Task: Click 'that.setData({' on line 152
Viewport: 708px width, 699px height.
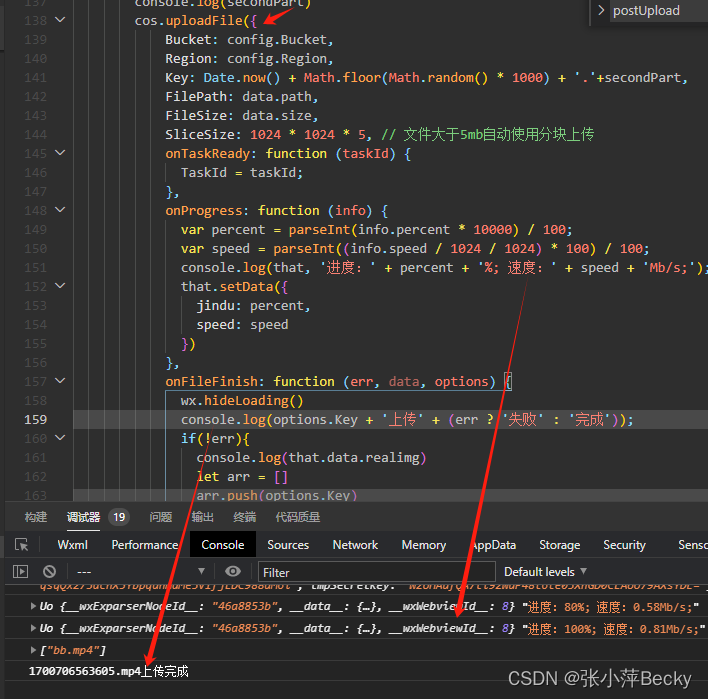Action: pos(234,287)
